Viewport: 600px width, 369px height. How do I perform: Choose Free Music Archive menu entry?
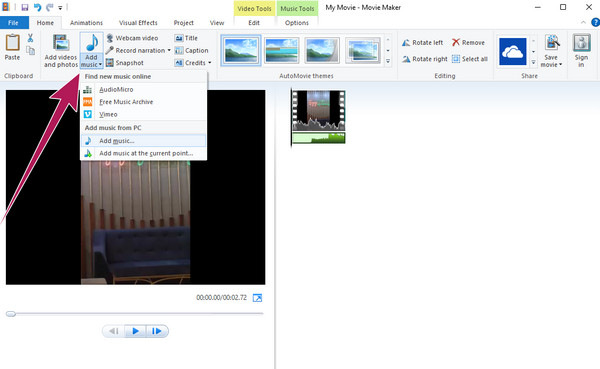click(x=143, y=102)
